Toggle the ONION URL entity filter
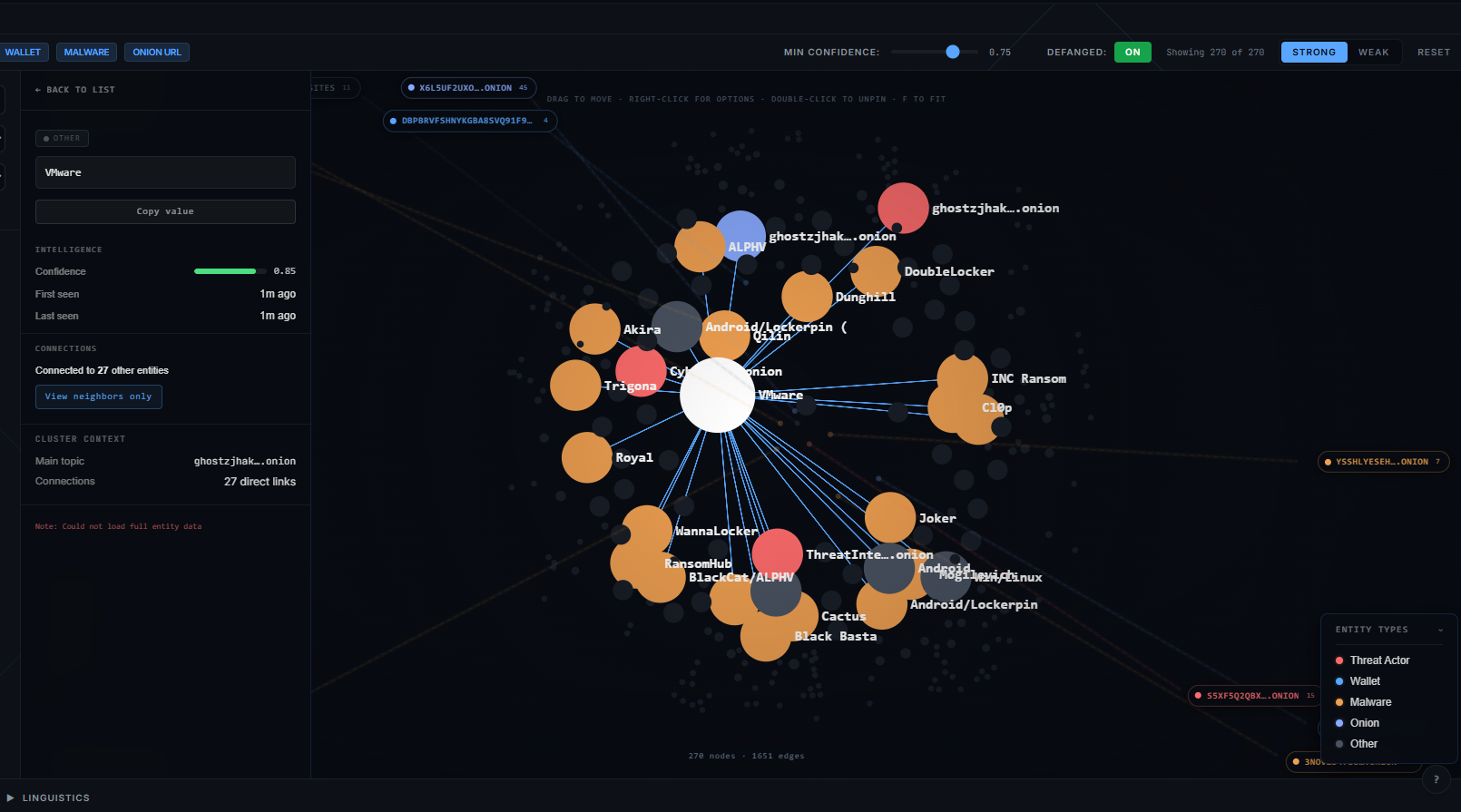This screenshot has height=812, width=1461. point(157,52)
